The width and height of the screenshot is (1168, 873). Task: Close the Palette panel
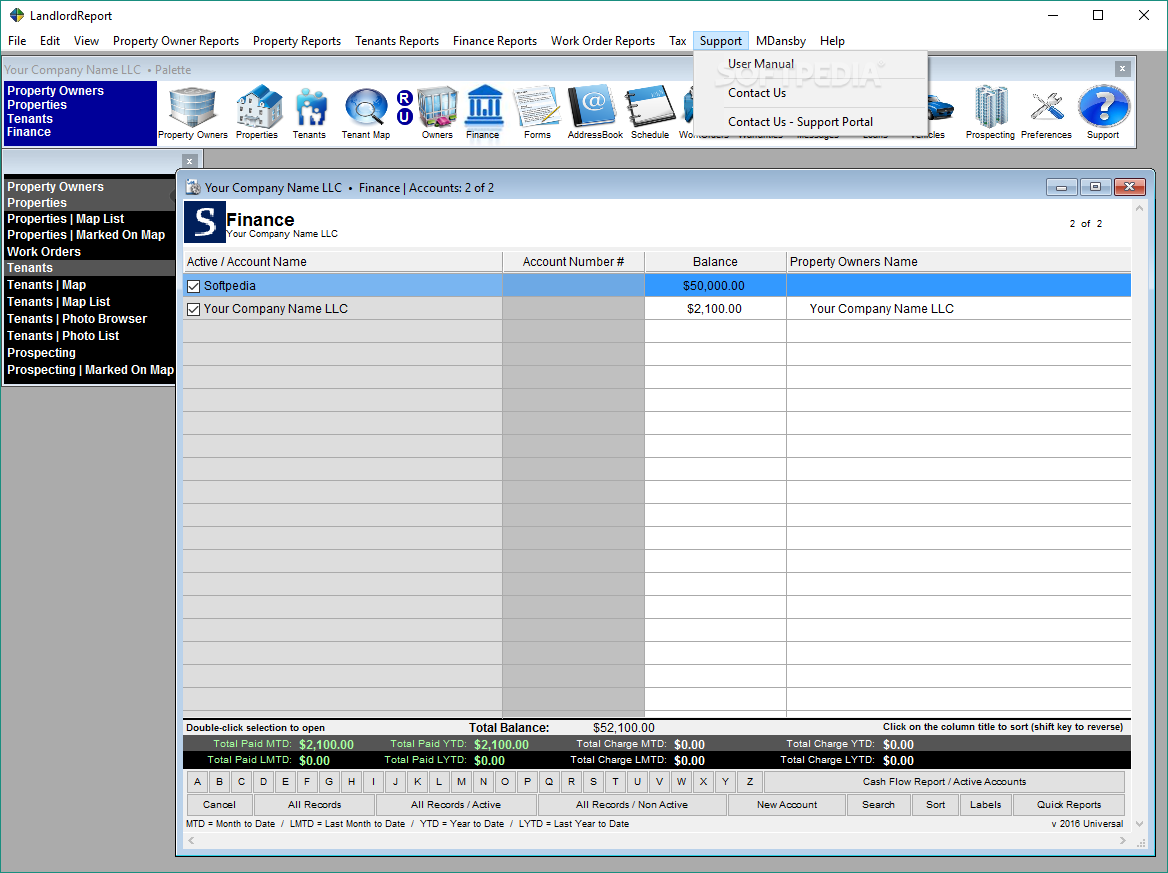[1123, 69]
